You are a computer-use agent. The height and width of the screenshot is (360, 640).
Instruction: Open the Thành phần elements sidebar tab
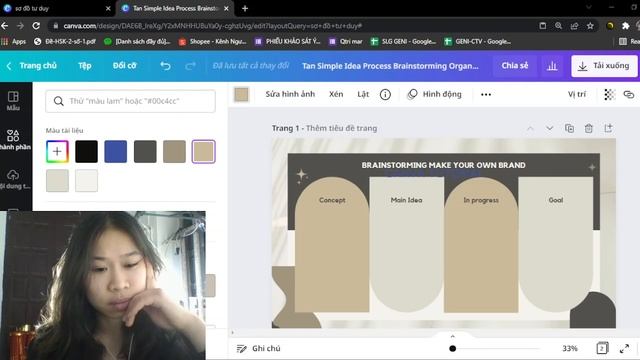tap(15, 140)
